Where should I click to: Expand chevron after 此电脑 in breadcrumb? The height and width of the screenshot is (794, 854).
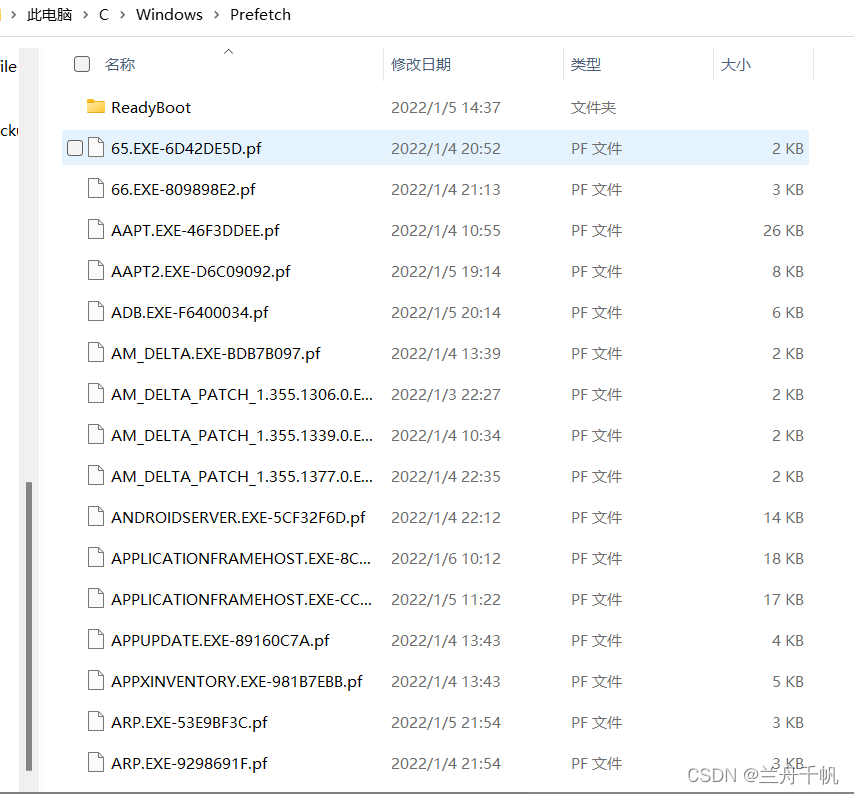(86, 15)
